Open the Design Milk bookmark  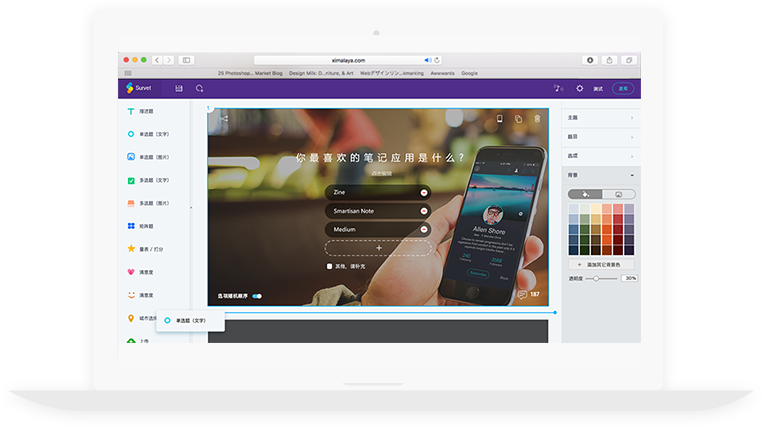pos(321,73)
